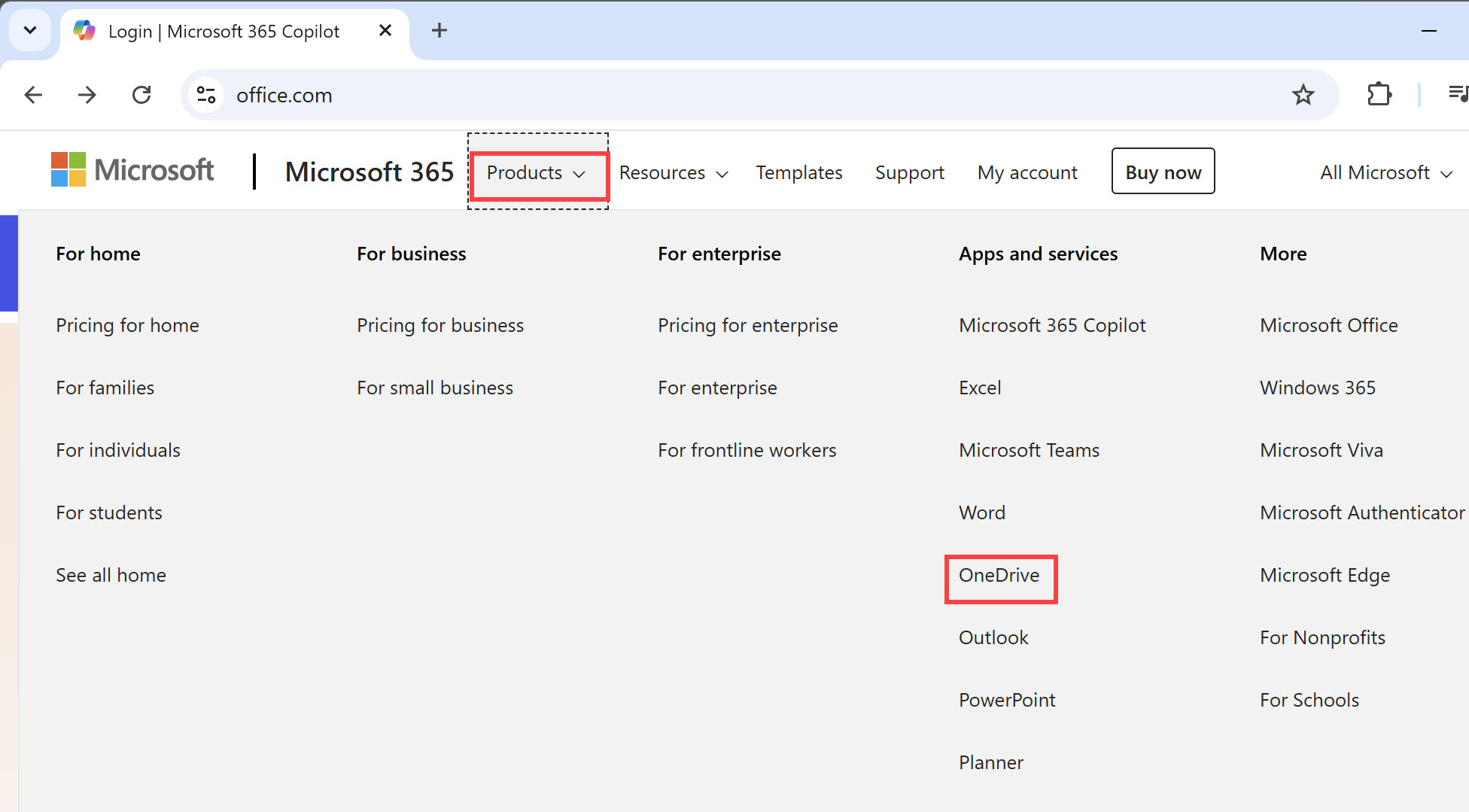Open Pricing for home link
The height and width of the screenshot is (812, 1469).
pos(127,326)
